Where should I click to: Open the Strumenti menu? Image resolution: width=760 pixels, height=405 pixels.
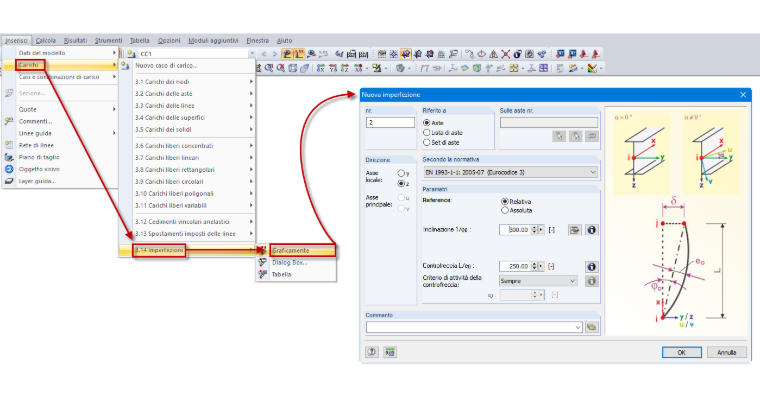coord(109,41)
